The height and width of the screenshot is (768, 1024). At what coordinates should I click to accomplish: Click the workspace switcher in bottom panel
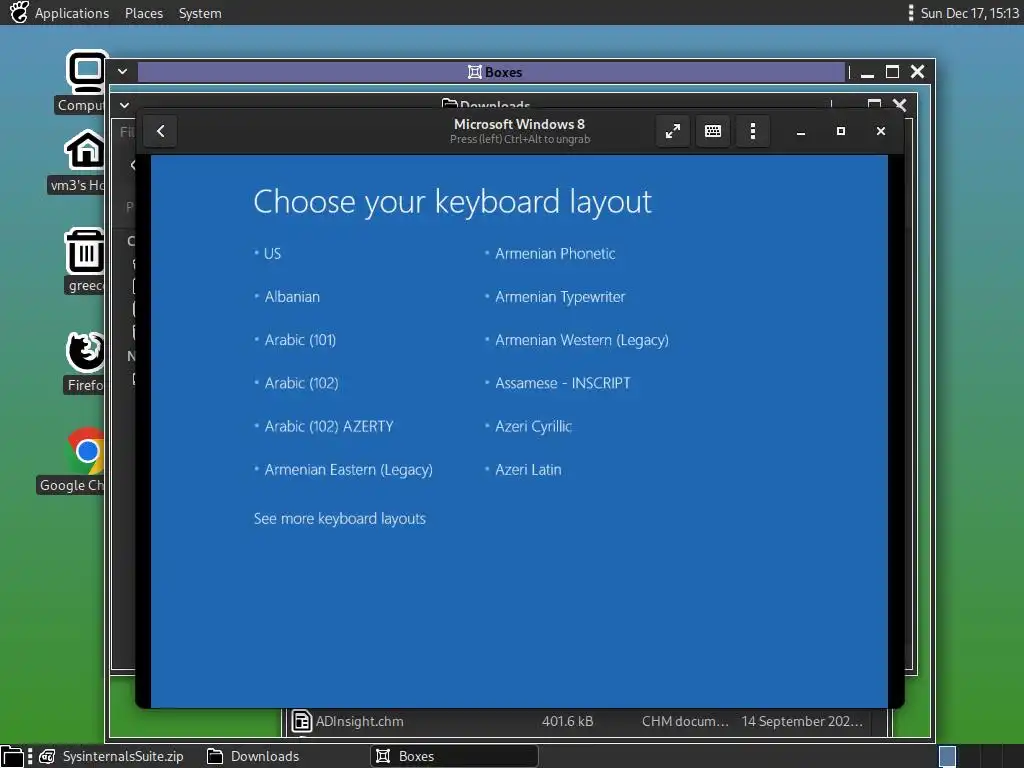pyautogui.click(x=980, y=756)
